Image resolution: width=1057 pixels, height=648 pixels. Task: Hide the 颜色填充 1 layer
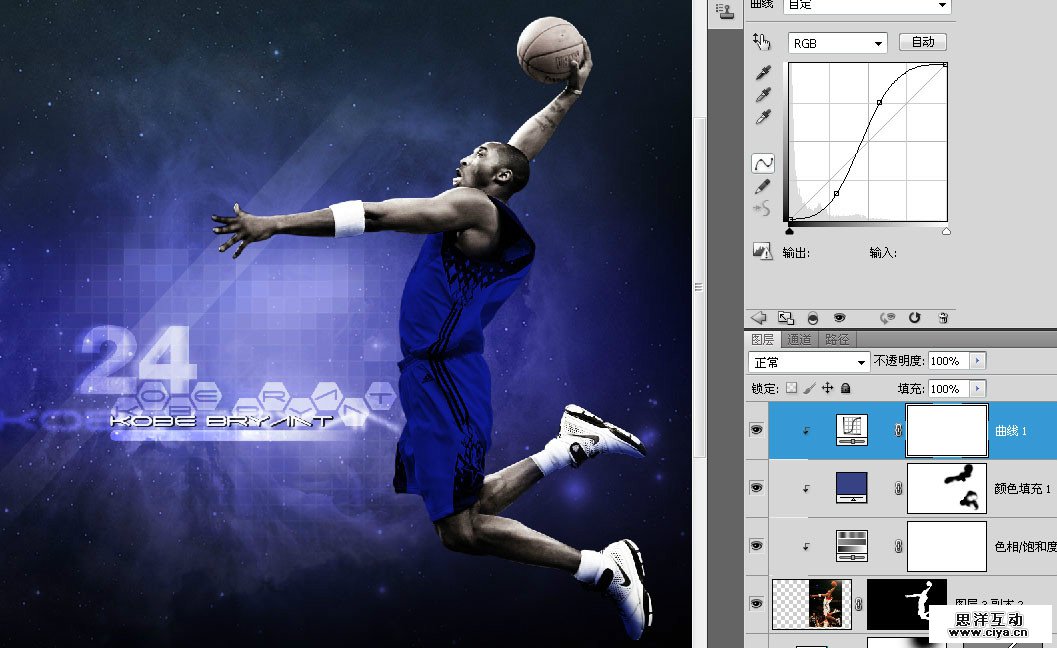pyautogui.click(x=756, y=488)
